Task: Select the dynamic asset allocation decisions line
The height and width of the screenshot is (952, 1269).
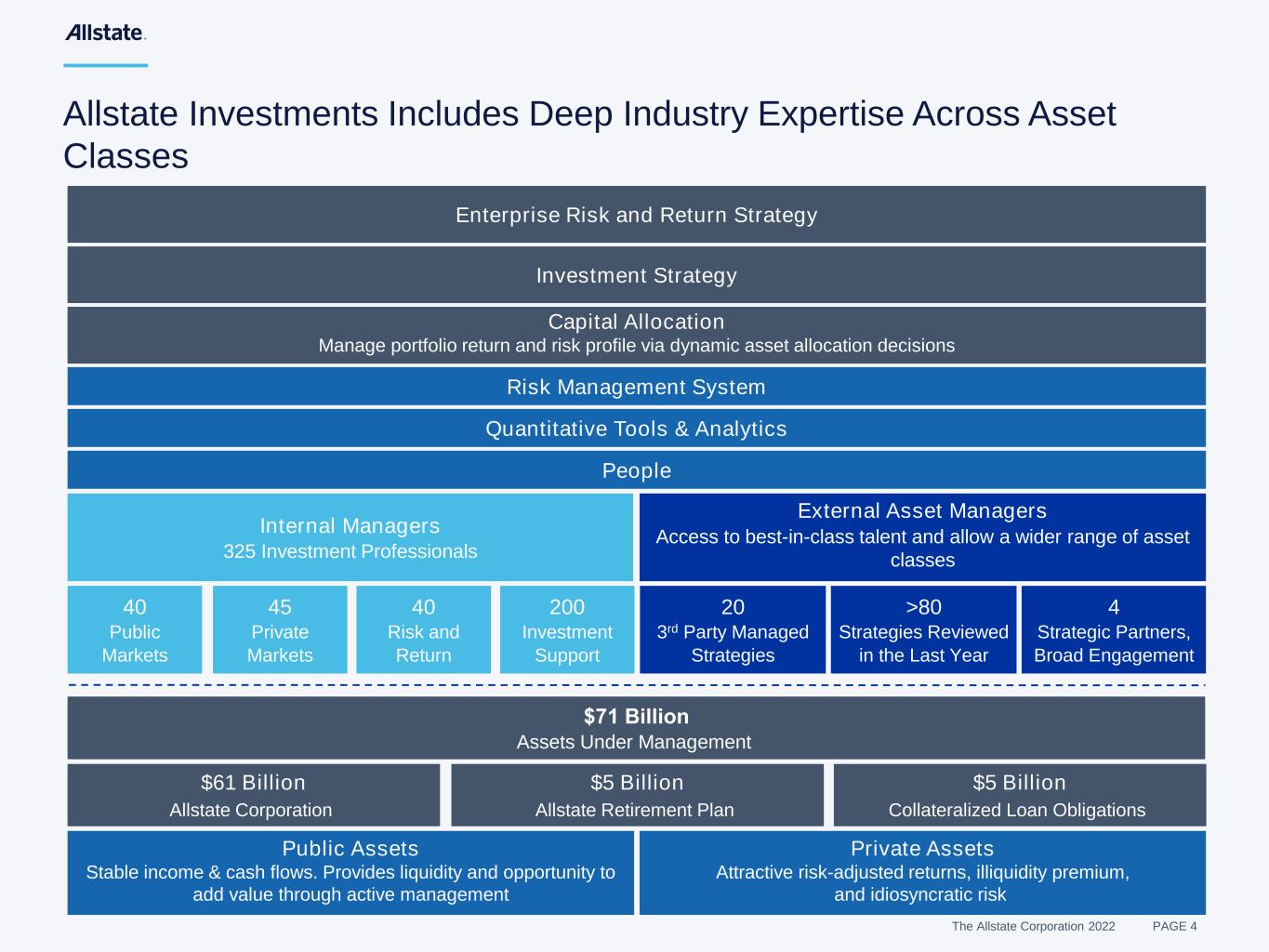Action: (x=636, y=346)
